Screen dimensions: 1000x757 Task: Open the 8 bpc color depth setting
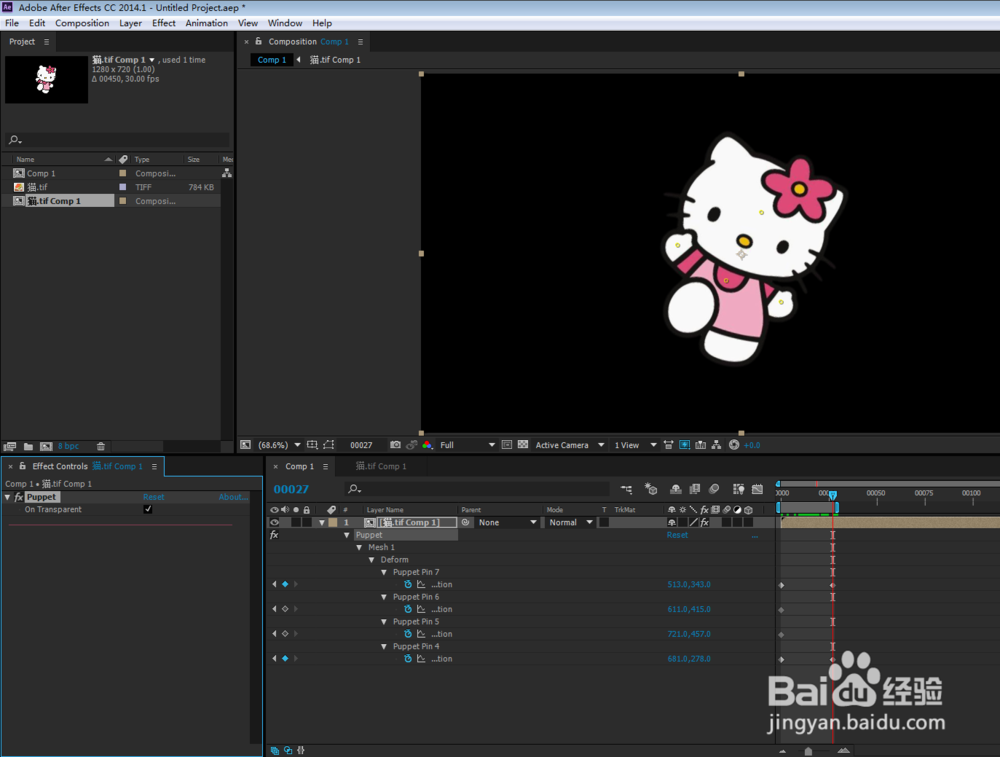(x=68, y=446)
